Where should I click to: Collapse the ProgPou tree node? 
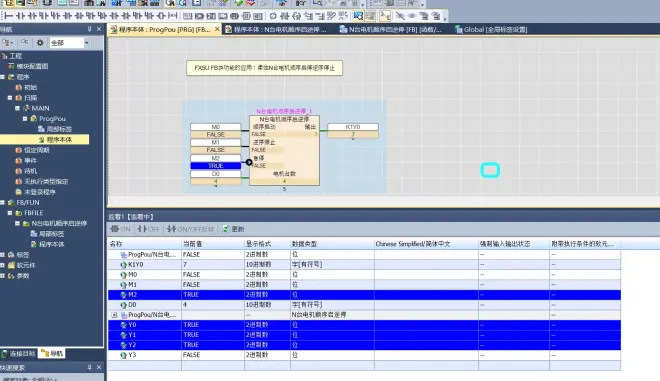point(25,118)
